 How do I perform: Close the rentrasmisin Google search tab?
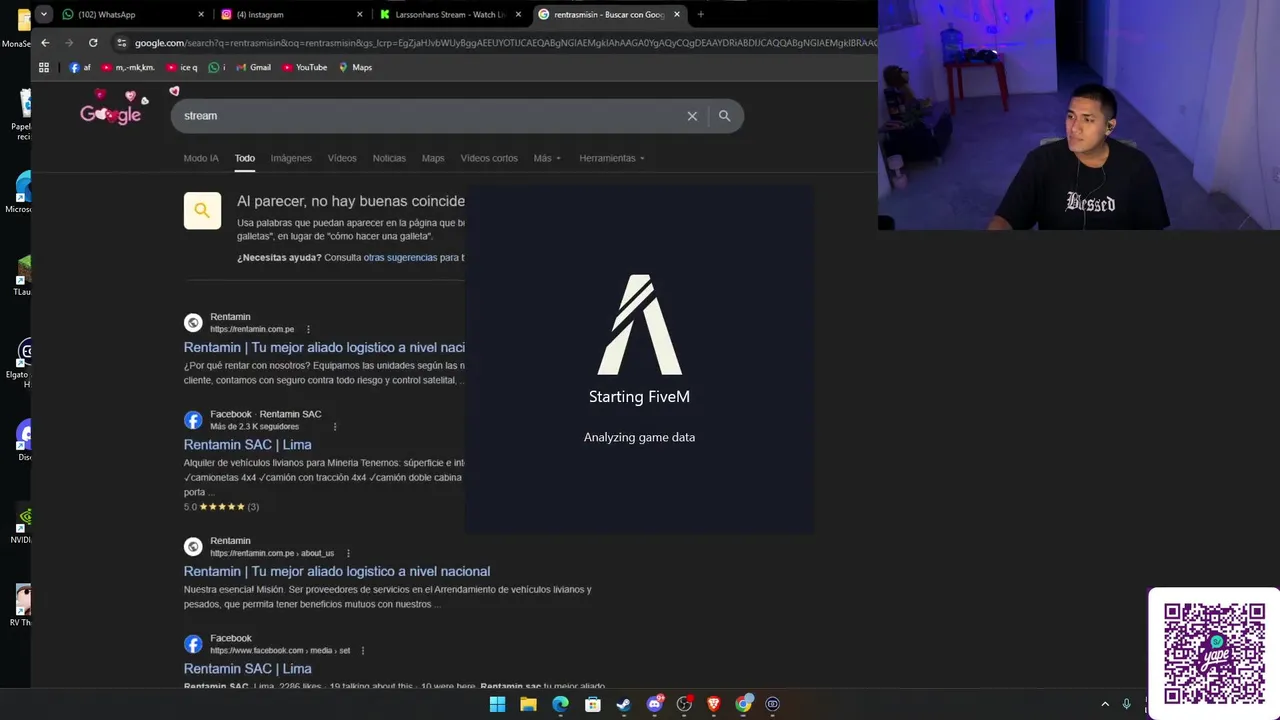pos(677,14)
